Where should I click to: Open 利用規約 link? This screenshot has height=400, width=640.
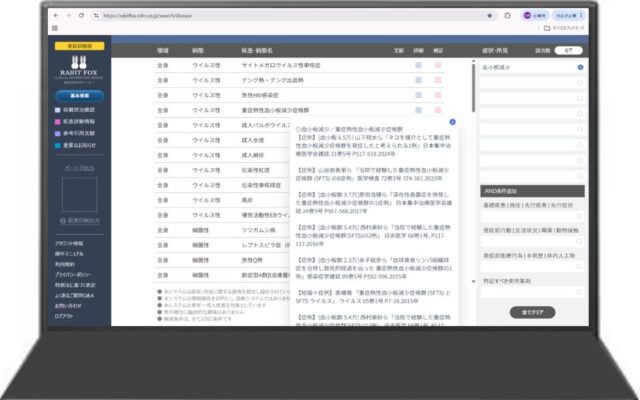[64, 264]
